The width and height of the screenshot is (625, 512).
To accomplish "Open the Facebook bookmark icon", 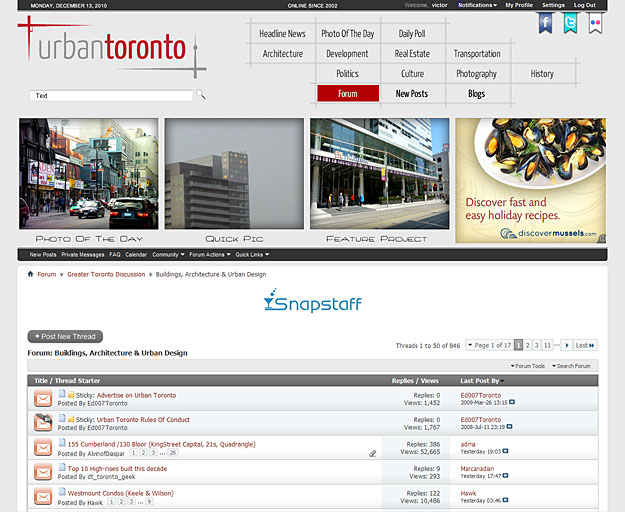I will (x=546, y=23).
